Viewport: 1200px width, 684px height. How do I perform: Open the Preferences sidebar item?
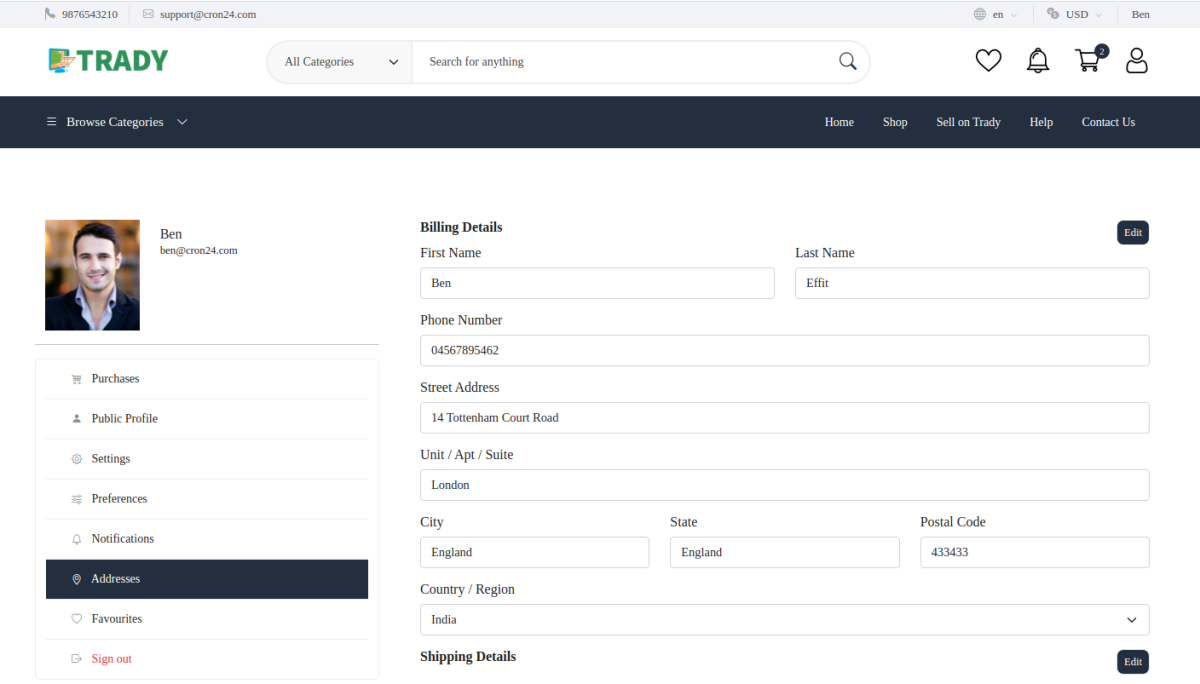pos(207,499)
